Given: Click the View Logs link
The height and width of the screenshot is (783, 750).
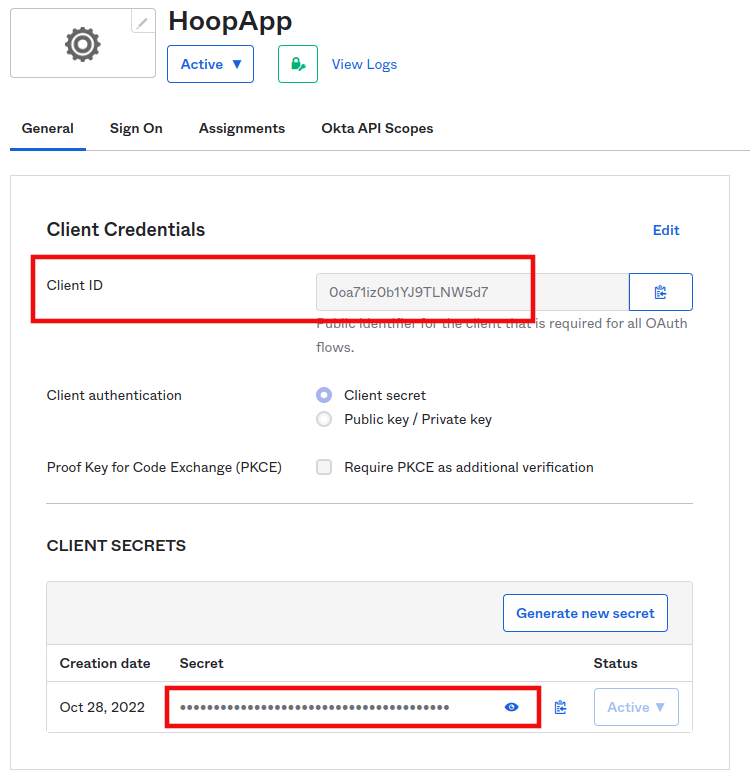Looking at the screenshot, I should pyautogui.click(x=364, y=64).
